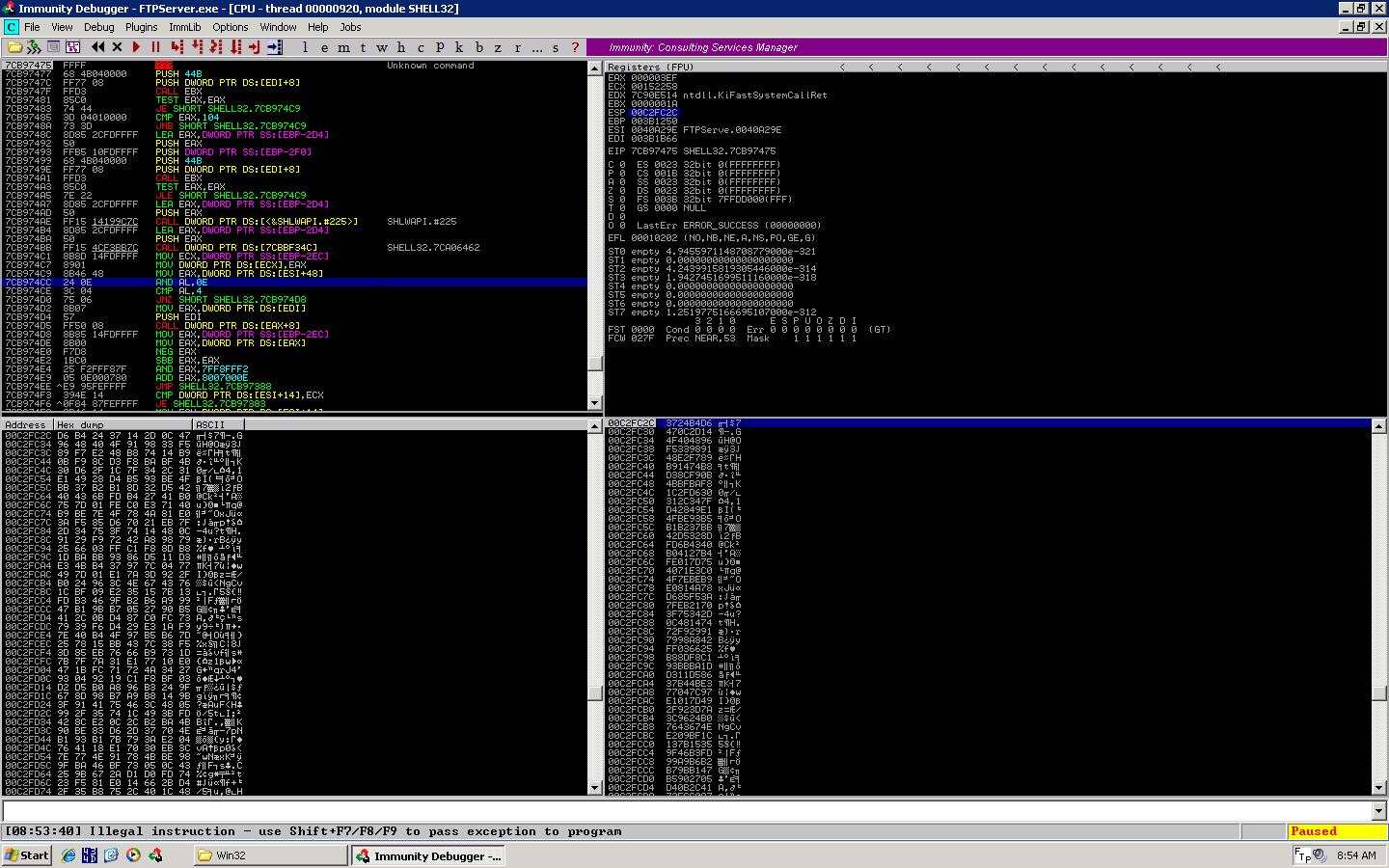
Task: Launch Internet Explorer from quick launch
Action: pos(68,855)
